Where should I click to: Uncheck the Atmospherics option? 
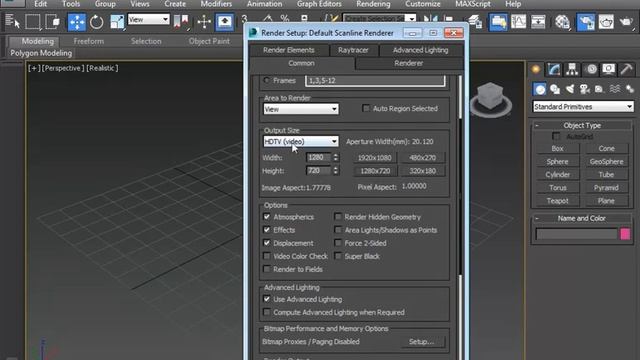(x=267, y=217)
